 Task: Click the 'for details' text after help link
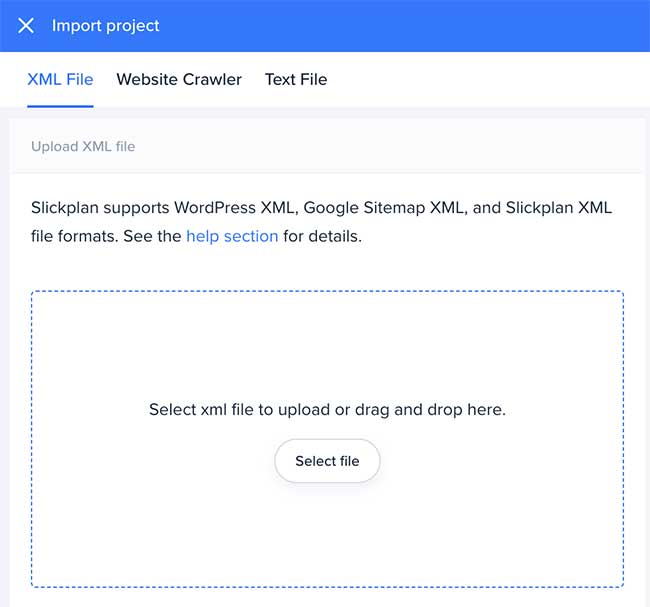coord(322,237)
